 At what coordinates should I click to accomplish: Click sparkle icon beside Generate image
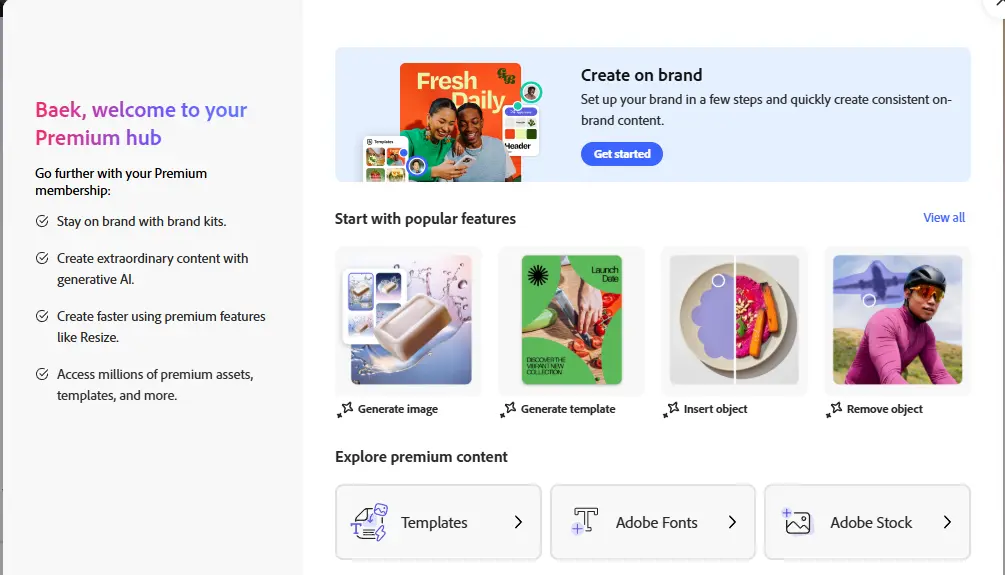point(345,410)
